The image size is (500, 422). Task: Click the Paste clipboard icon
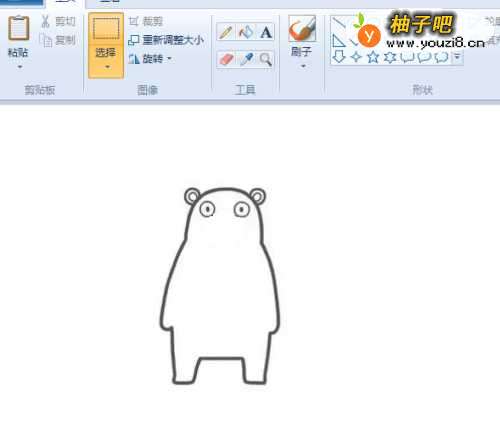click(x=18, y=28)
